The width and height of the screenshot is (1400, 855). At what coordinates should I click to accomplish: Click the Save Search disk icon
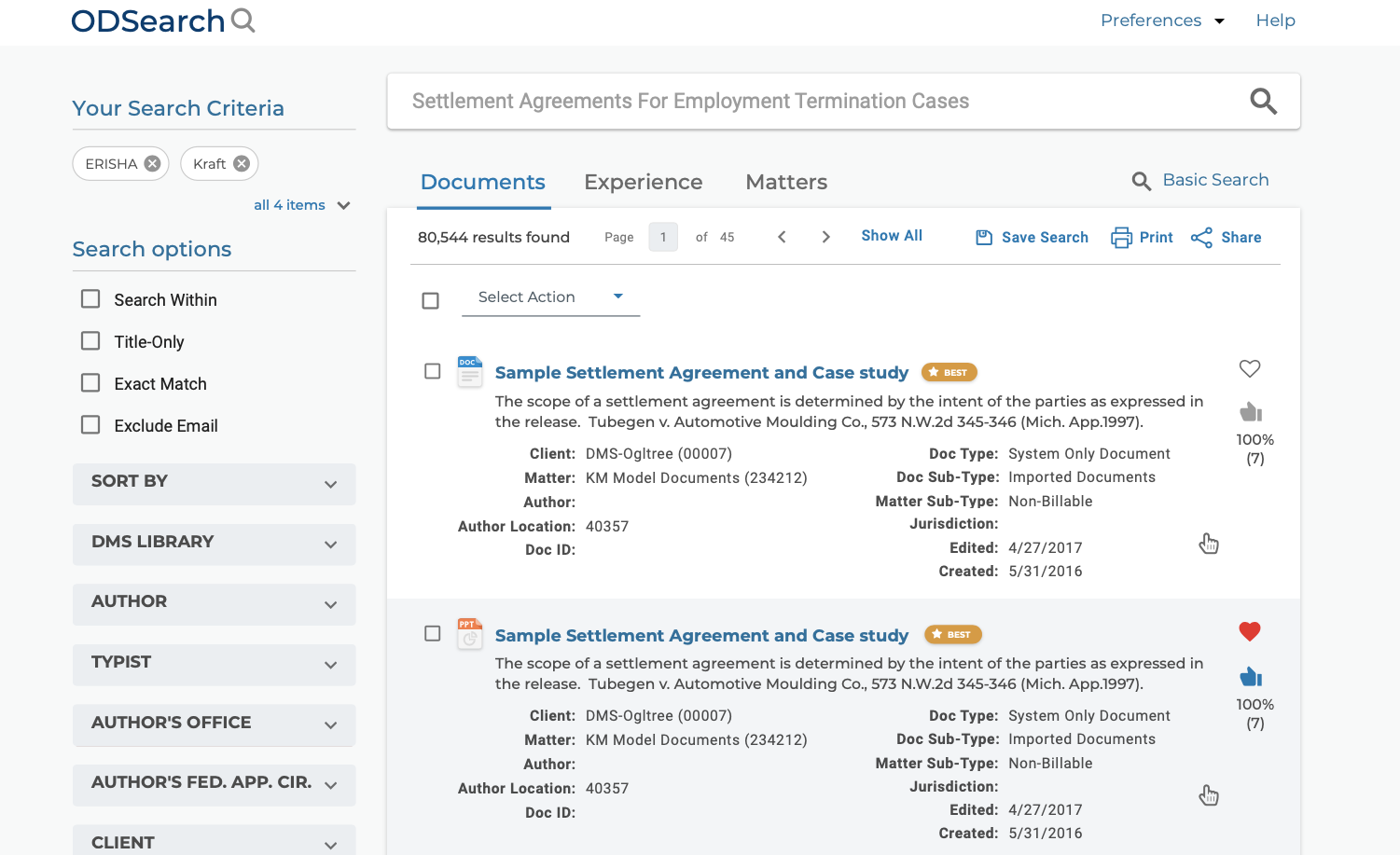click(x=984, y=238)
